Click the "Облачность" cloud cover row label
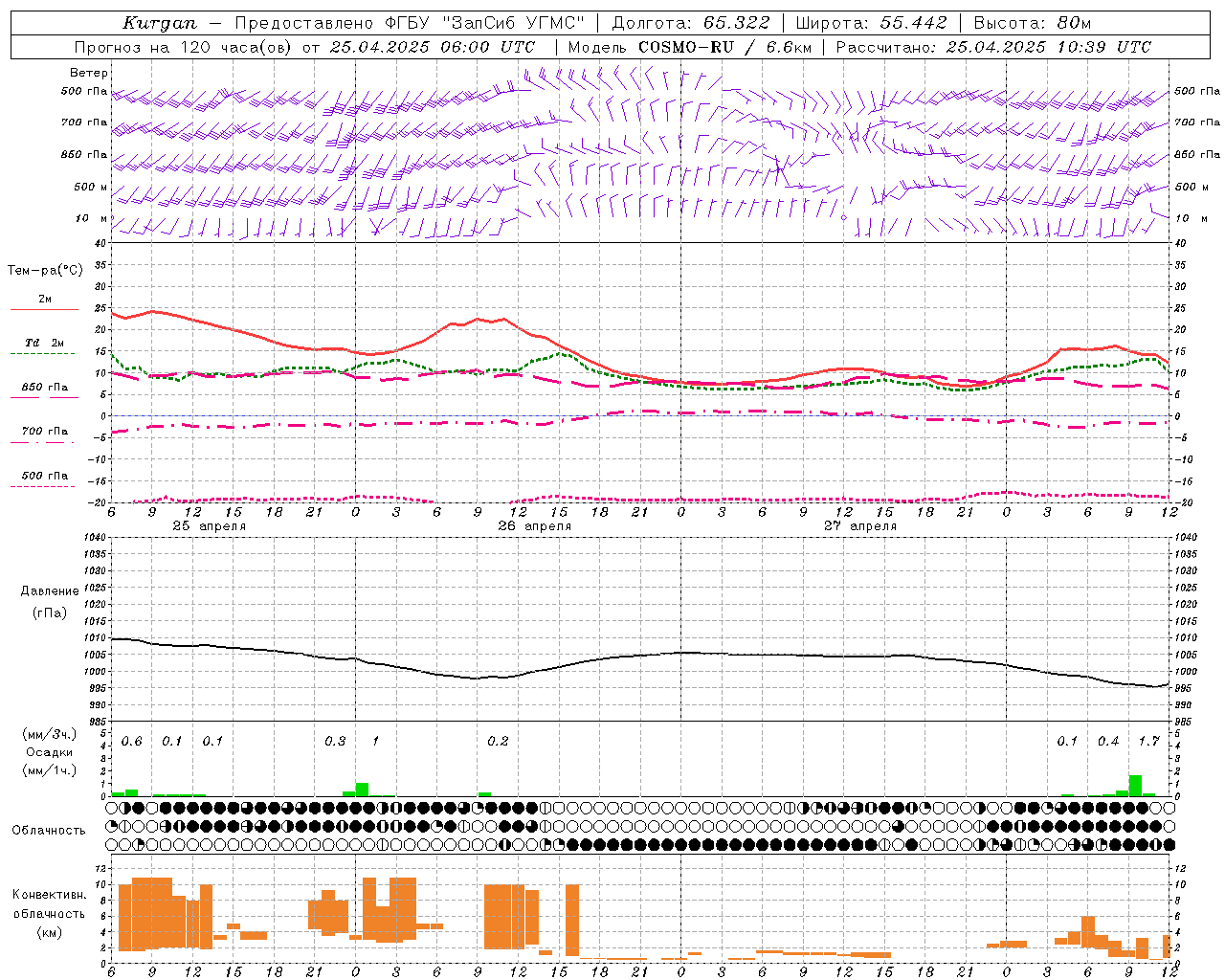Viewport: 1225px width, 980px height. coord(49,830)
